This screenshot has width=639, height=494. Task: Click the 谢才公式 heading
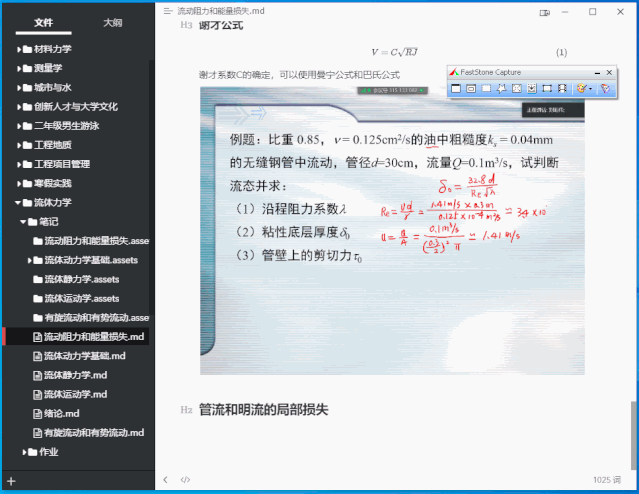point(221,26)
